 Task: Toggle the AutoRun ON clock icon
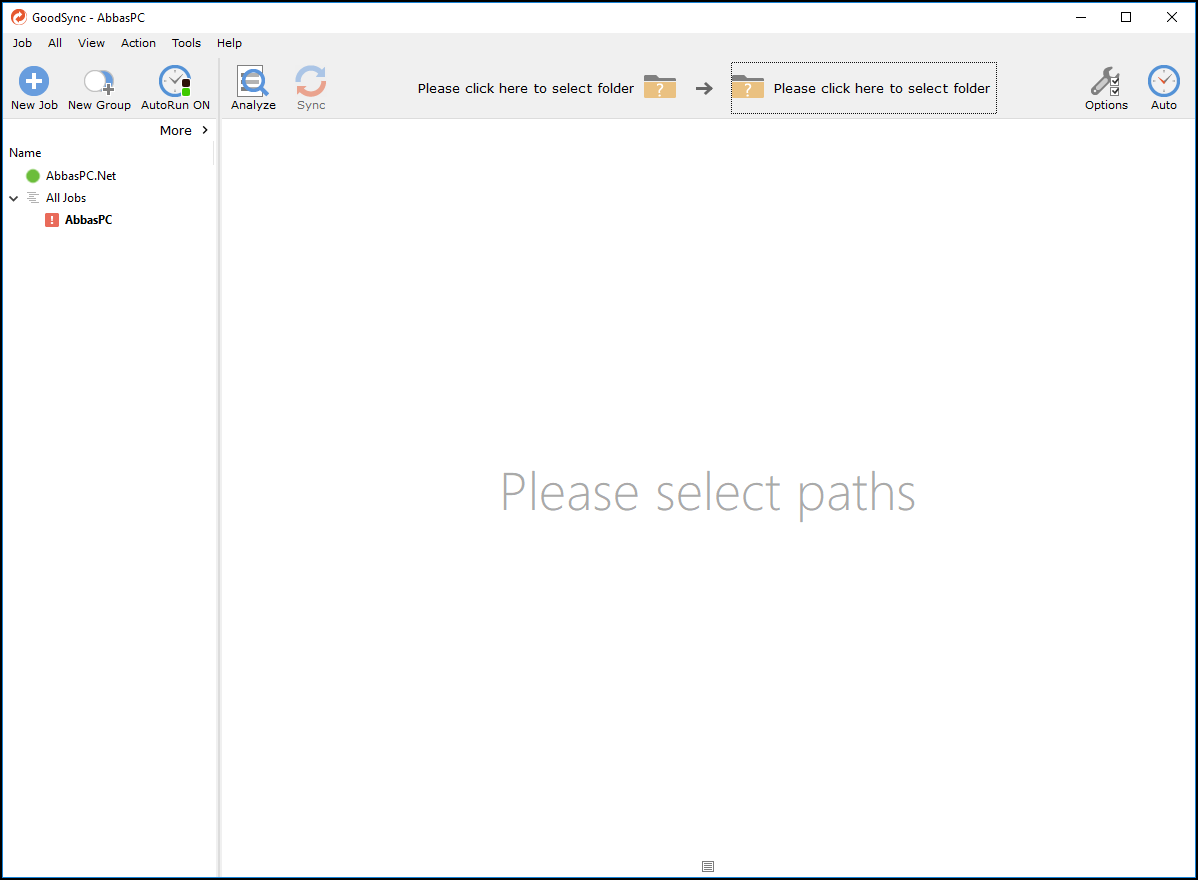click(x=175, y=81)
